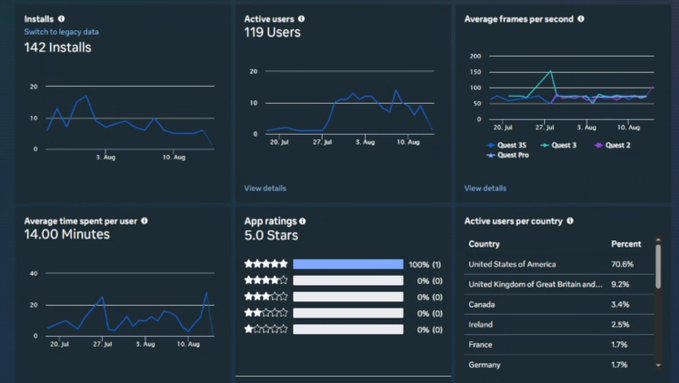Click the Percent column header

coord(626,244)
